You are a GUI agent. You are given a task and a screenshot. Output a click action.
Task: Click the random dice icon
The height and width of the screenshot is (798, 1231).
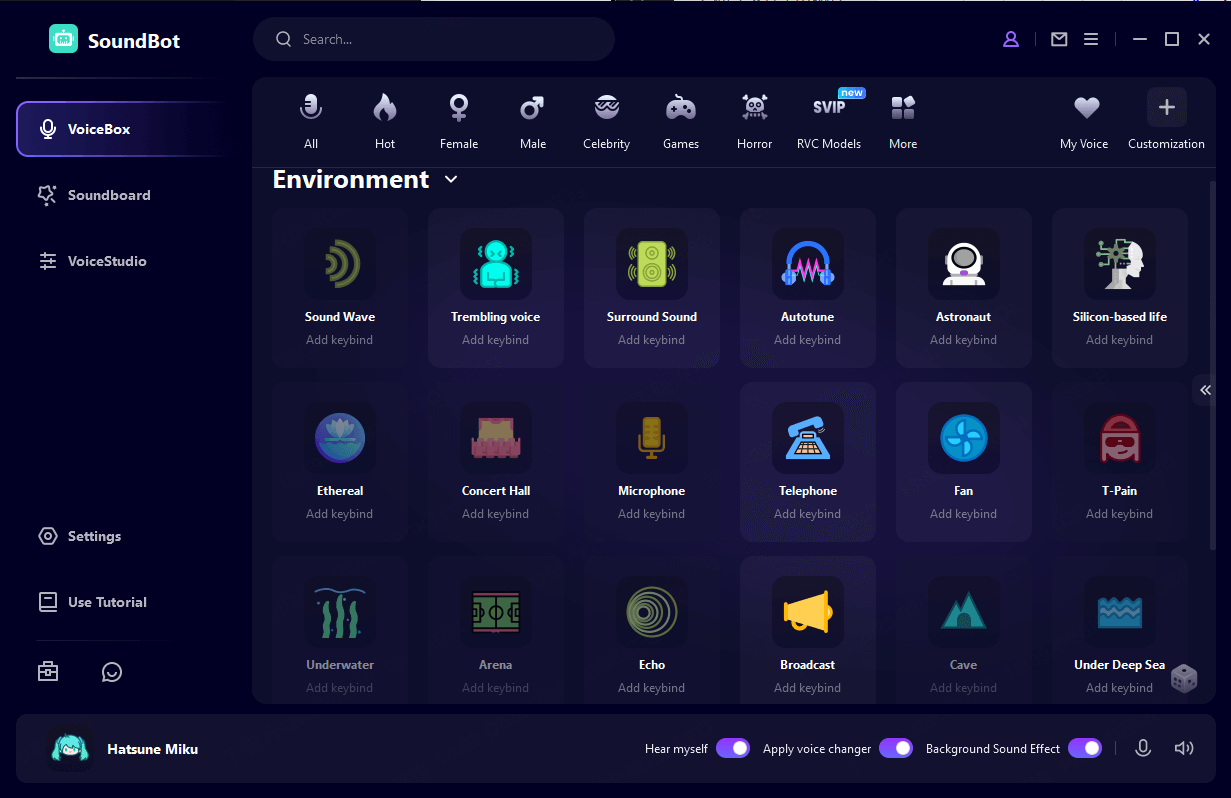1184,678
